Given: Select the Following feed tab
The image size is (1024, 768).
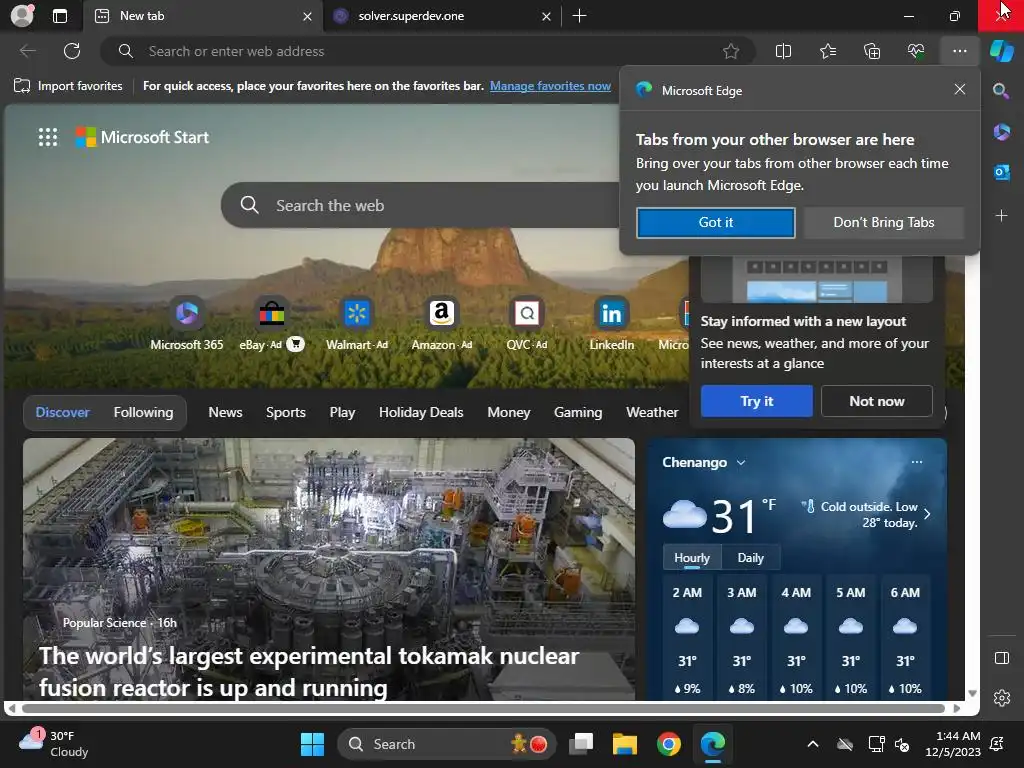Looking at the screenshot, I should tap(143, 412).
